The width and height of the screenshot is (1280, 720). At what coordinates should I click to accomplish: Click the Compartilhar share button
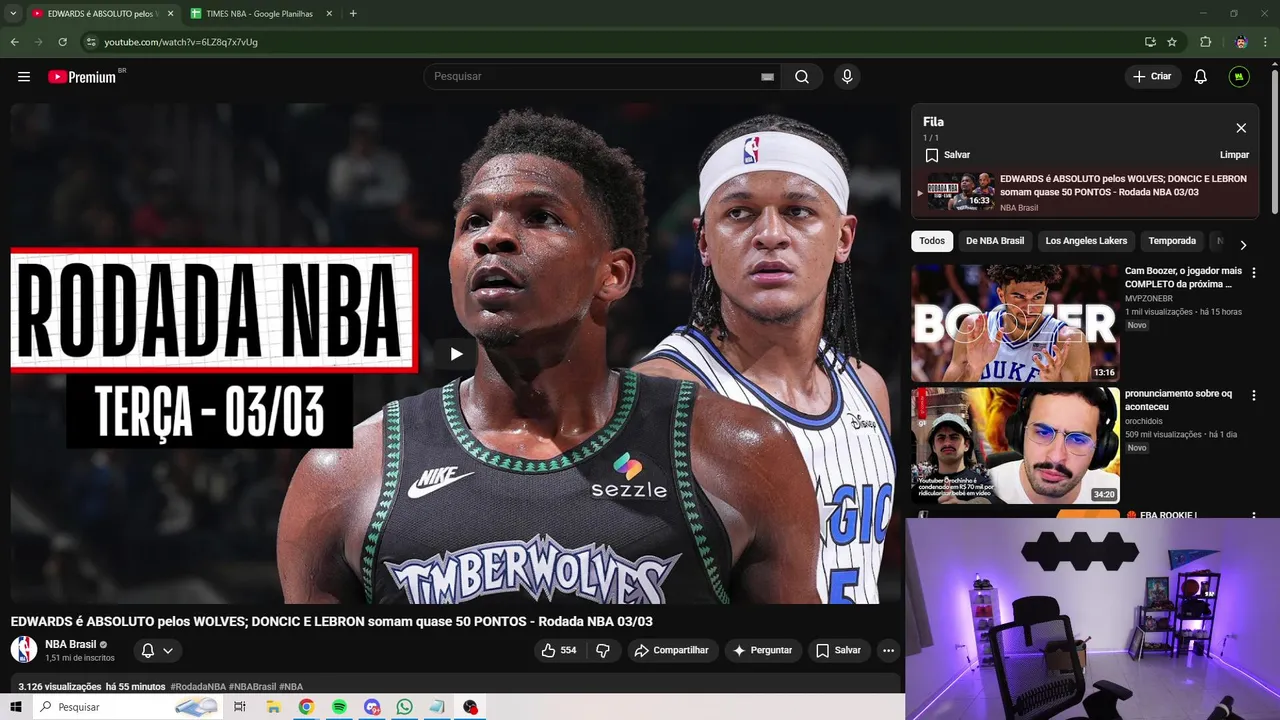[671, 650]
